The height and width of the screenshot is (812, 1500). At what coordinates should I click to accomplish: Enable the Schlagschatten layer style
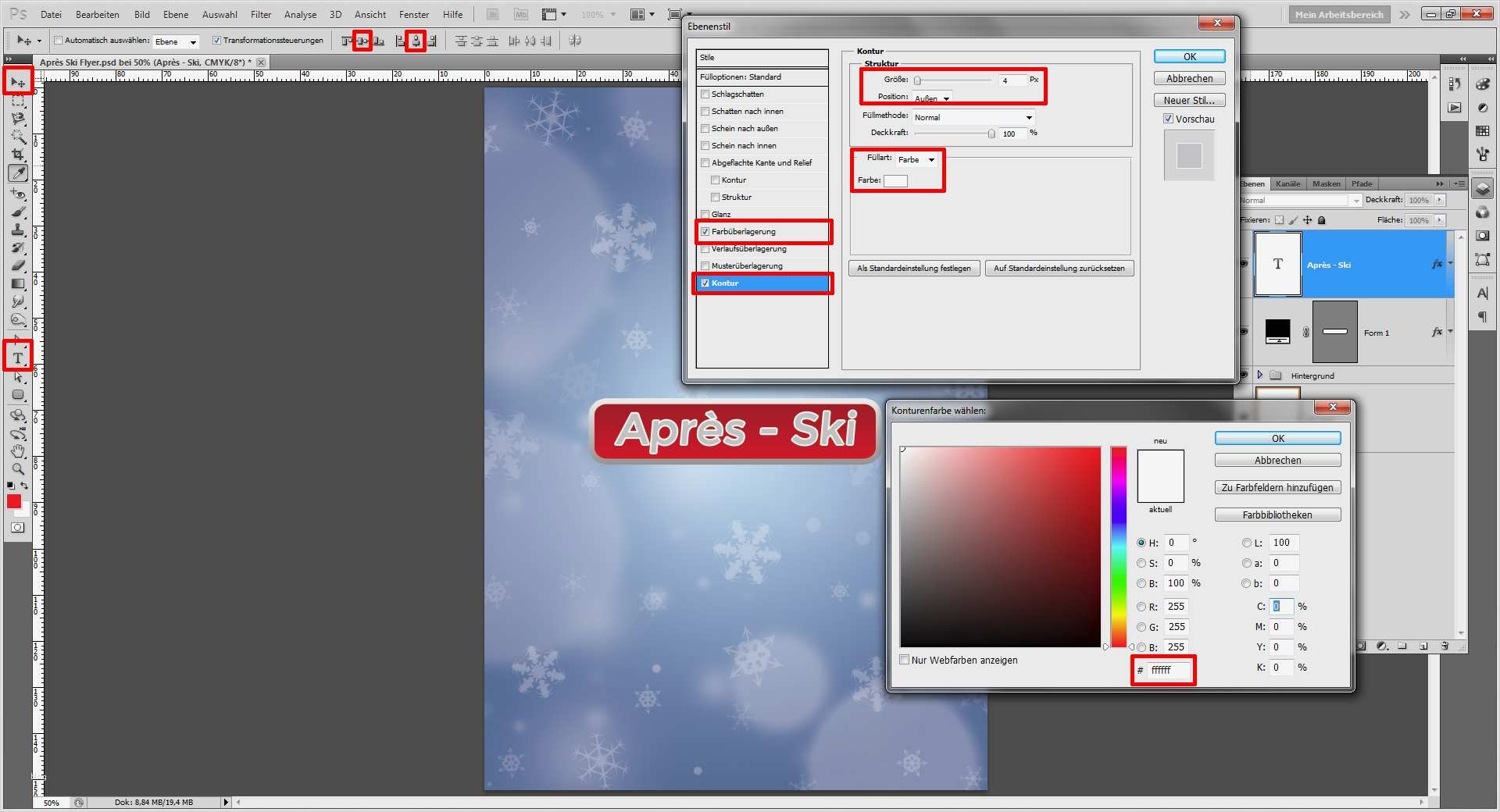[705, 94]
